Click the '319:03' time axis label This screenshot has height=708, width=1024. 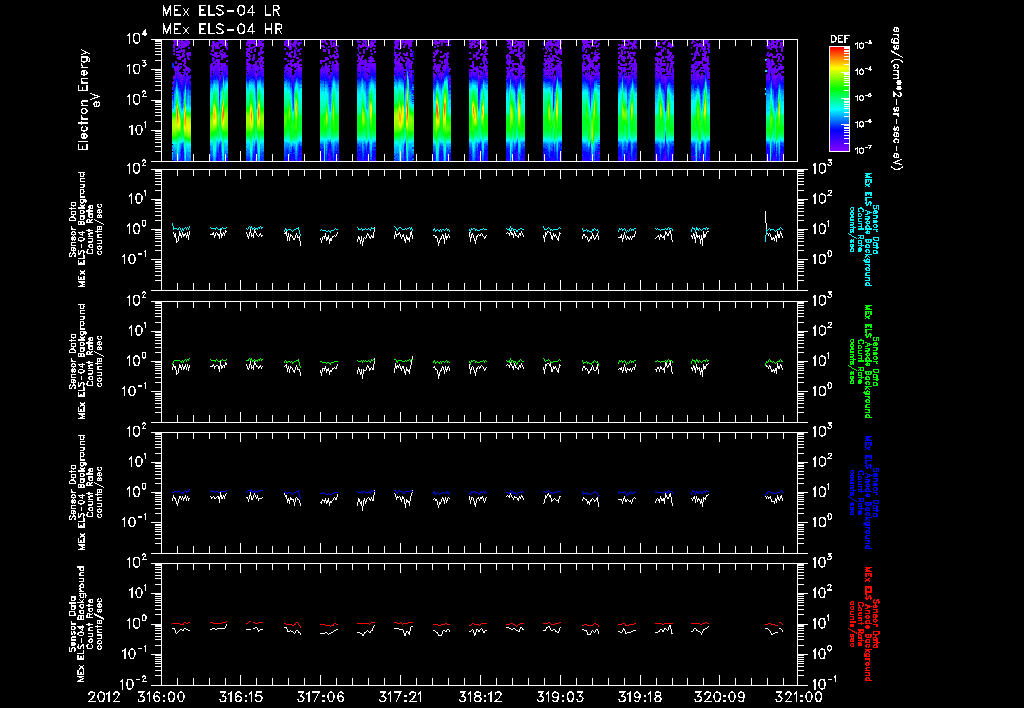[560, 697]
